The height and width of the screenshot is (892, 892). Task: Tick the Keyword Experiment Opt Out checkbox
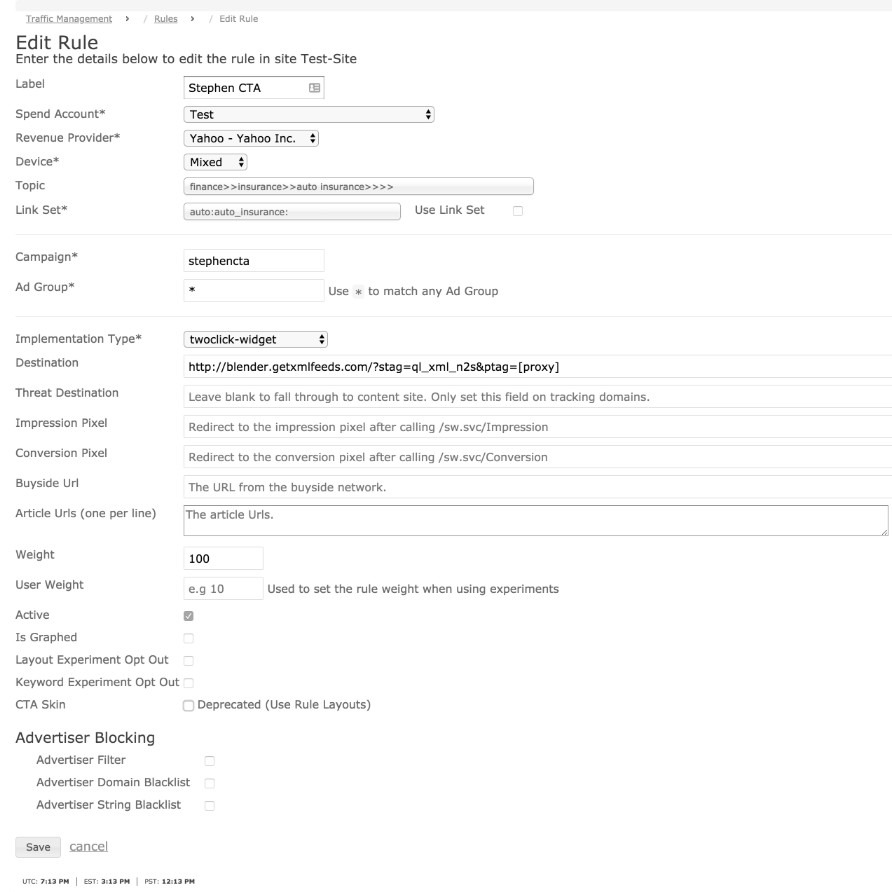pyautogui.click(x=189, y=683)
